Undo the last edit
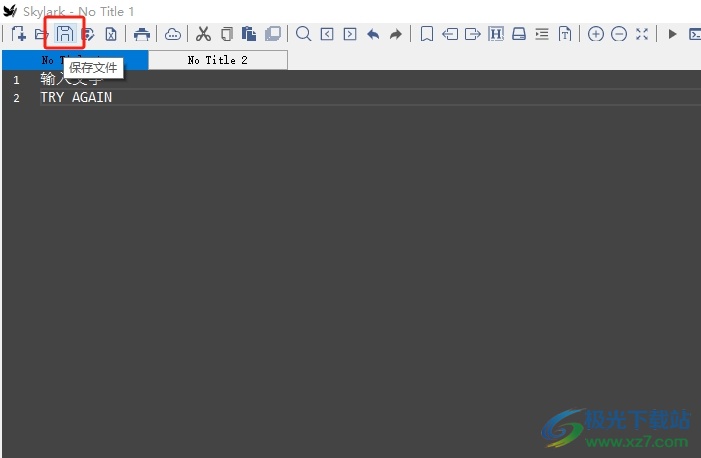Screen dimensions: 701x458 click(373, 34)
